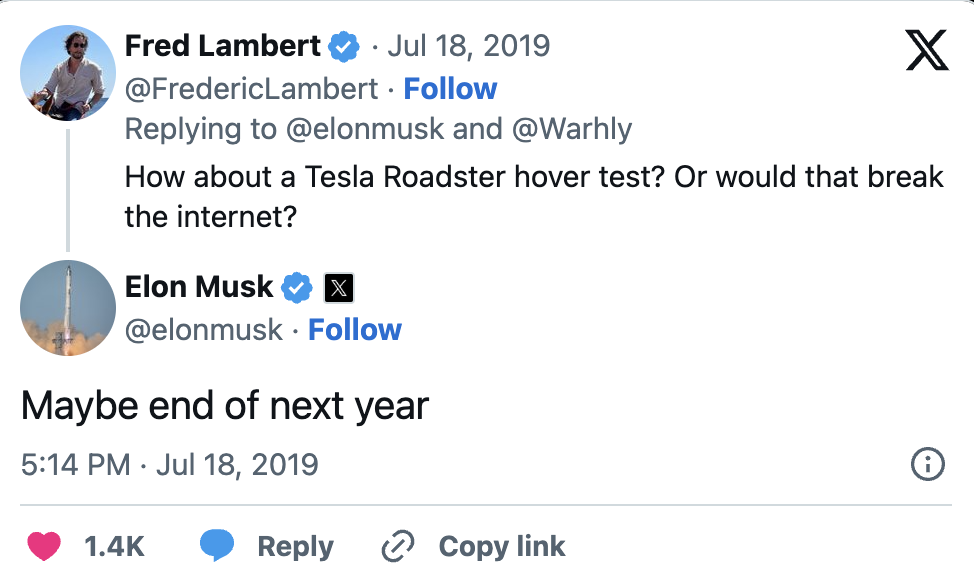Viewport: 974px width, 580px height.
Task: Click the Copy link text
Action: pos(502,546)
